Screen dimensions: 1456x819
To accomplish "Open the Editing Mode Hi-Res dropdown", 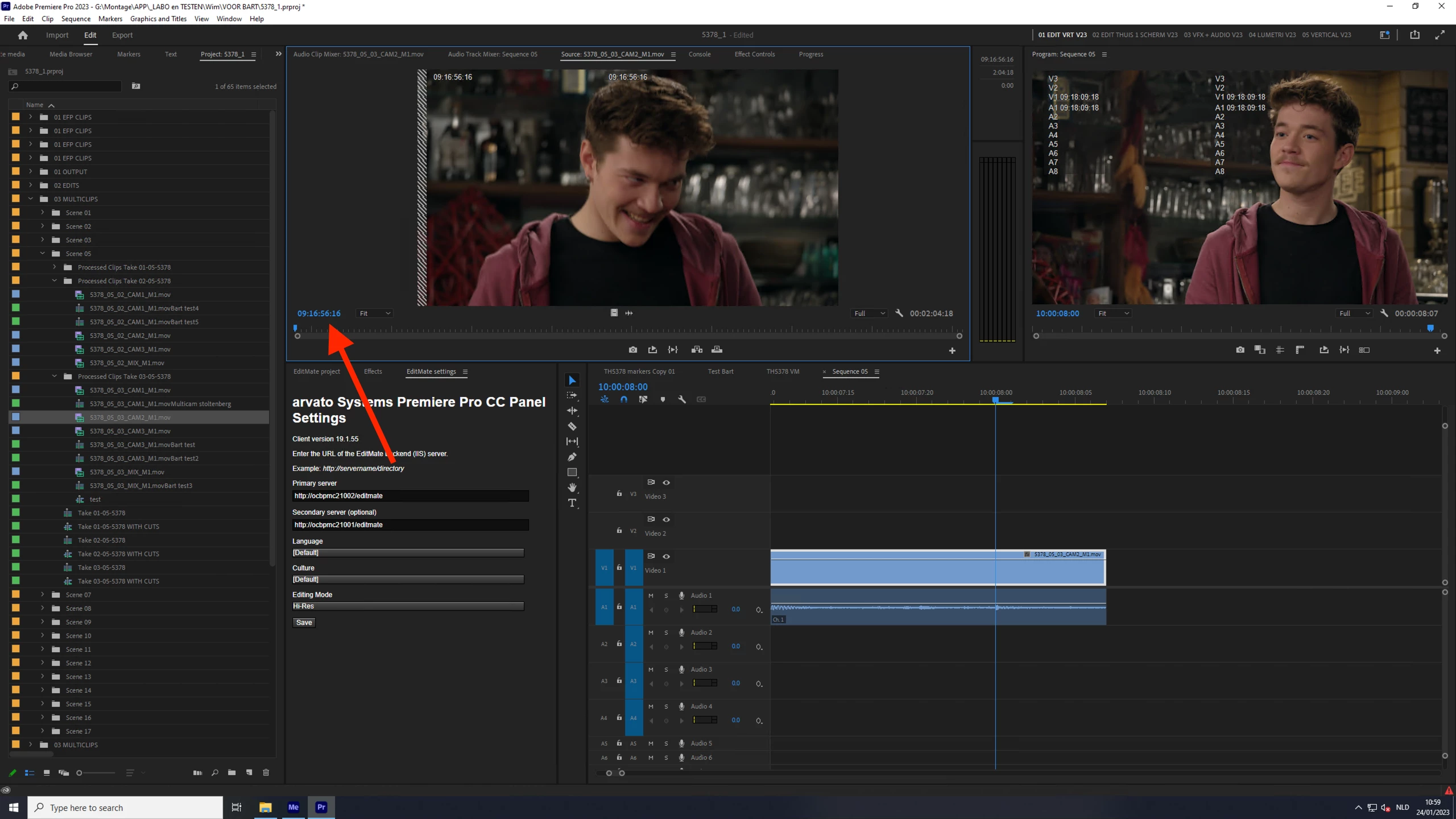I will click(x=407, y=606).
